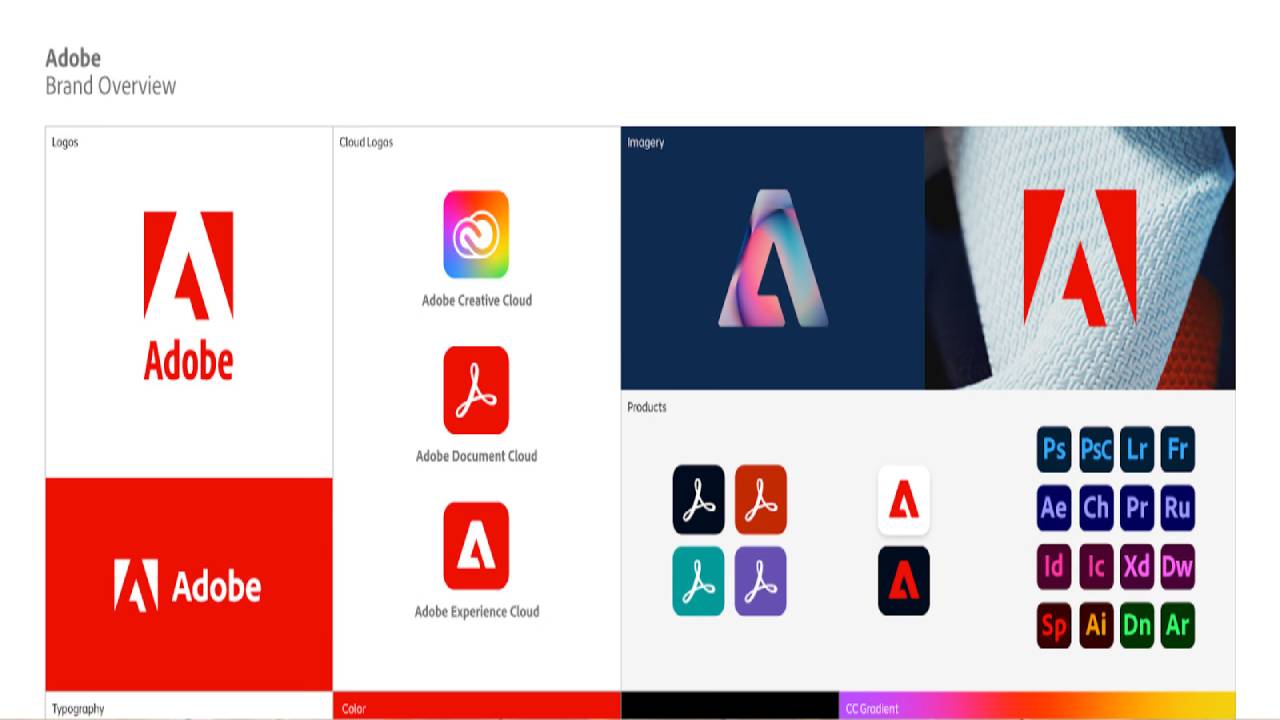The height and width of the screenshot is (720, 1280).
Task: Click the dark navy Acrobat product icon
Action: point(698,499)
